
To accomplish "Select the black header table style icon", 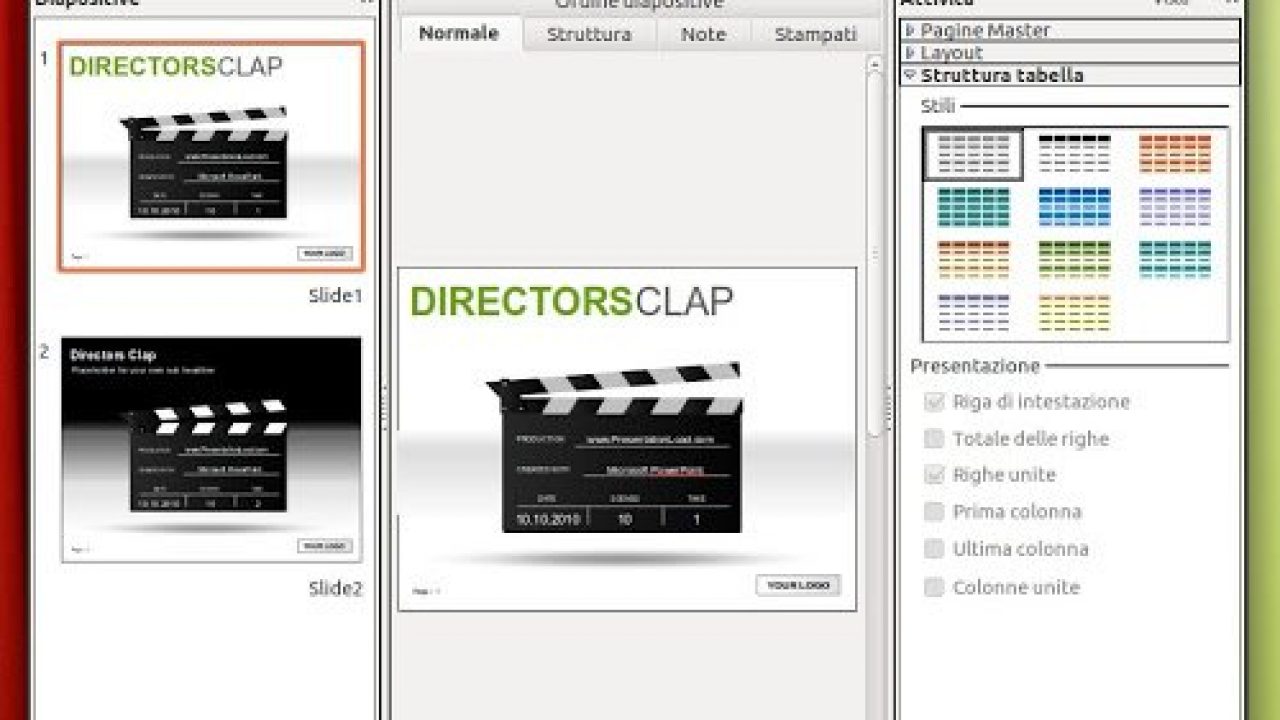I will 1074,154.
